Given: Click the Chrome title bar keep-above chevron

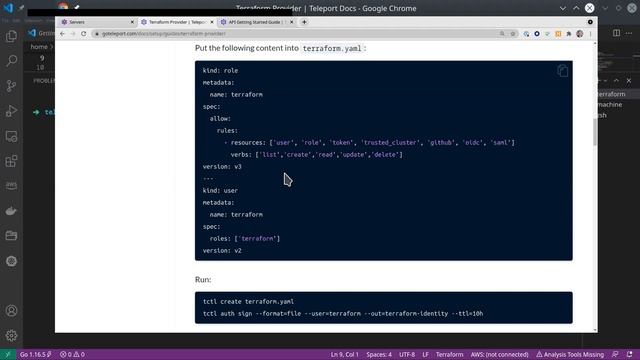Looking at the screenshot, I should click(576, 8).
